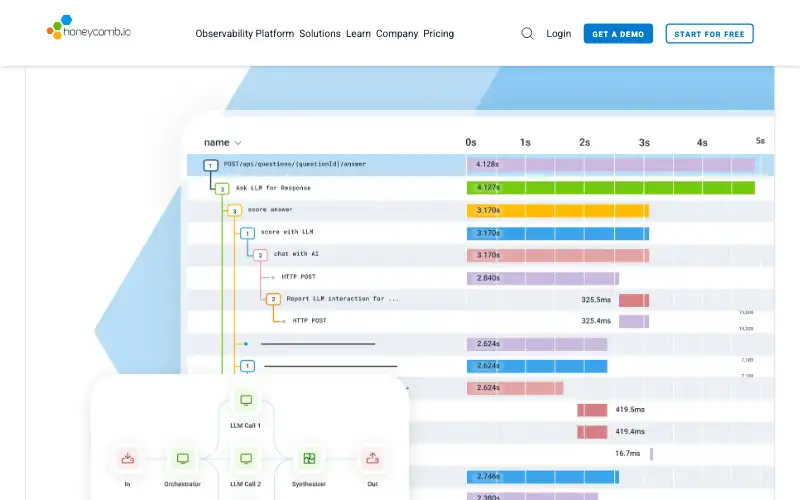Click the pink 3.170s chat with AI bar
The image size is (800, 500).
(558, 256)
